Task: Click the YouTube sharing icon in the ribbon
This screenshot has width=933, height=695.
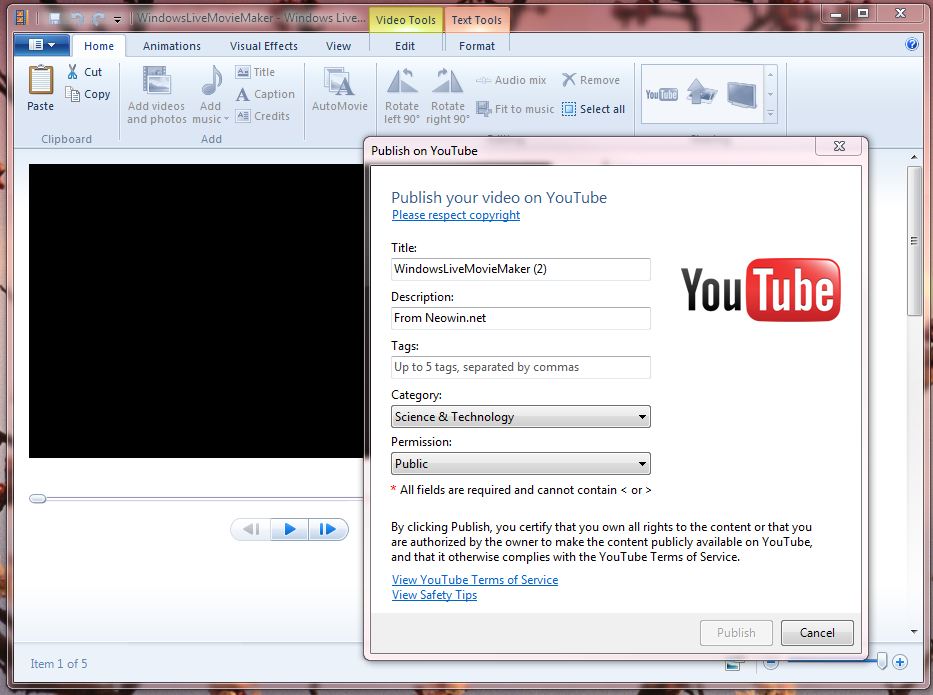Action: pyautogui.click(x=662, y=94)
